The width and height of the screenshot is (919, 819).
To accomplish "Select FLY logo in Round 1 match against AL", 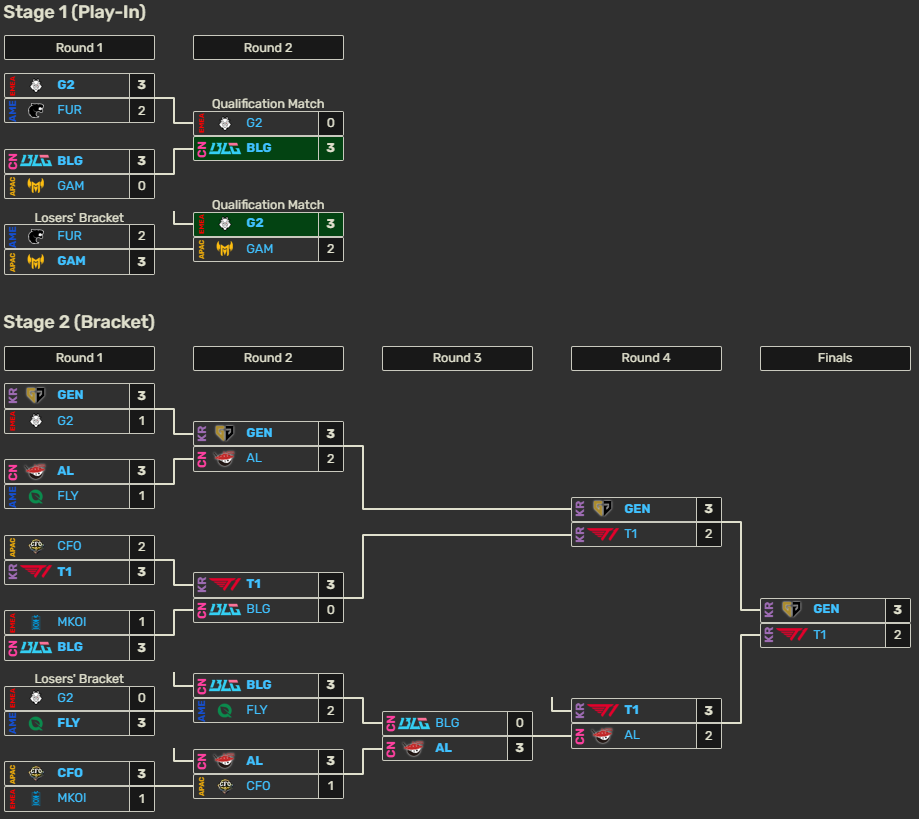I will (36, 496).
